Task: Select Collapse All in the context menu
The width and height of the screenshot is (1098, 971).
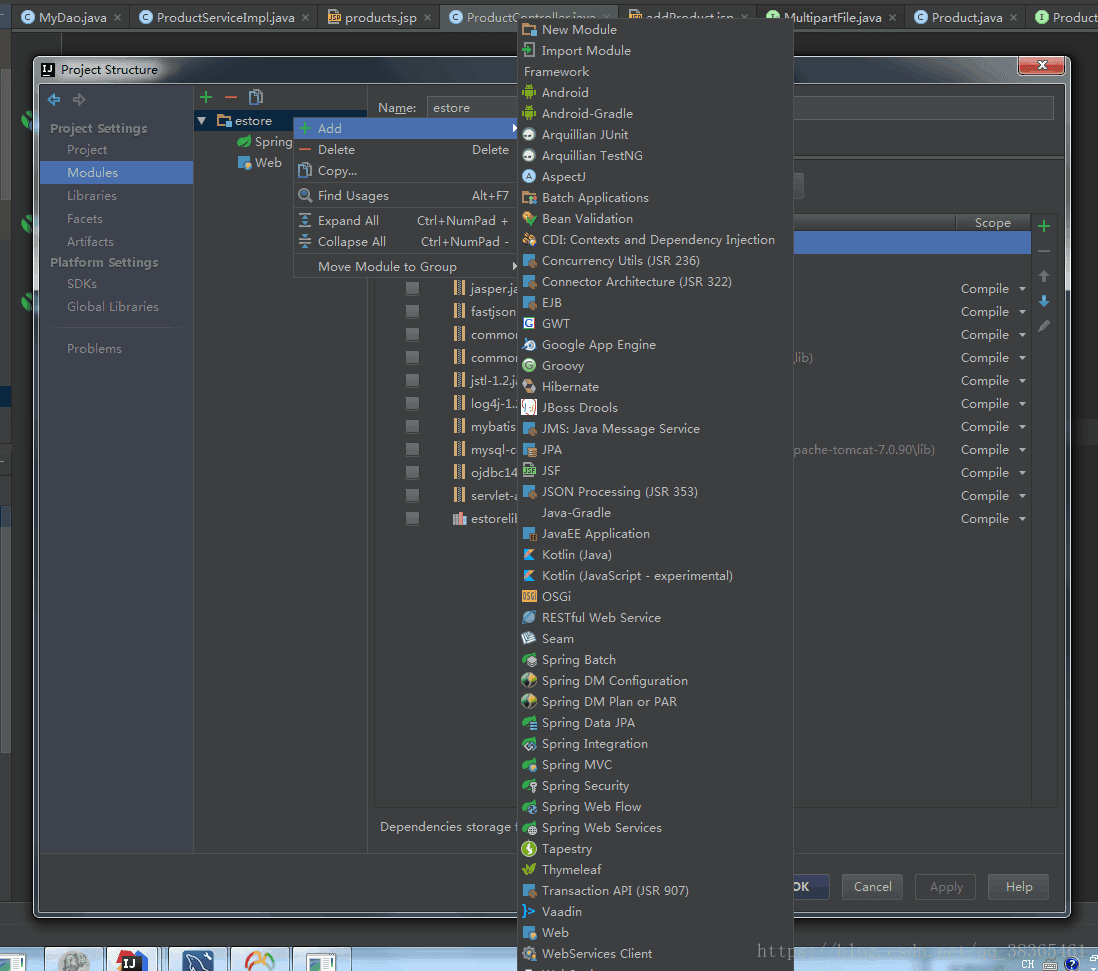Action: pyautogui.click(x=406, y=242)
